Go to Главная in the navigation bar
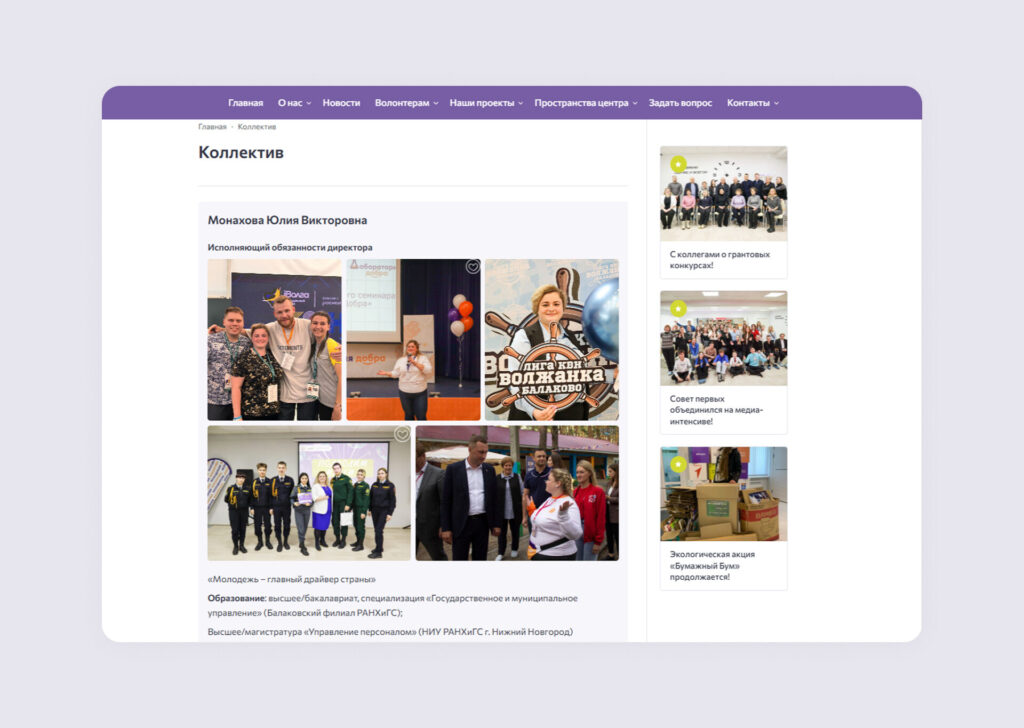This screenshot has width=1024, height=728. pyautogui.click(x=245, y=103)
